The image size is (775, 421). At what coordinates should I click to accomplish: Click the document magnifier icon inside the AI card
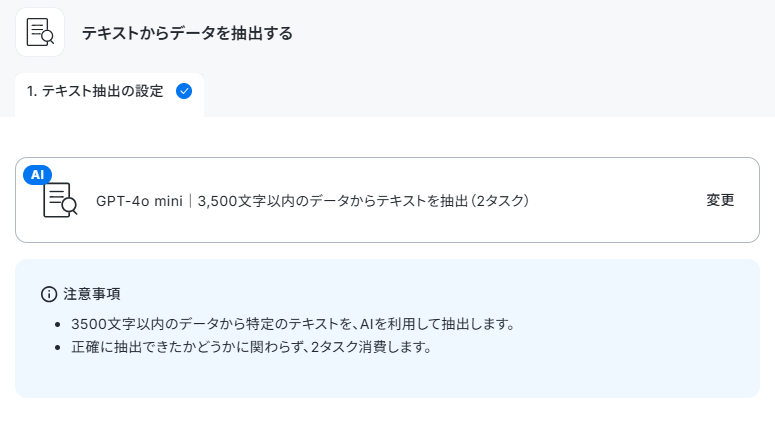click(x=60, y=200)
